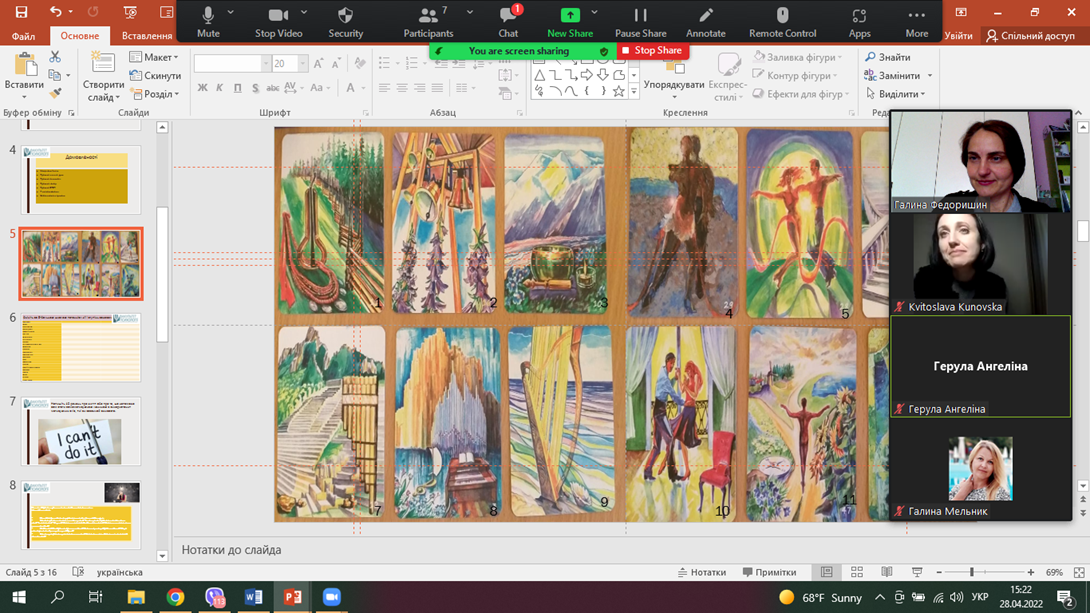
Task: Select slide 7 thumbnail with 'I can't do it'
Action: 81,432
